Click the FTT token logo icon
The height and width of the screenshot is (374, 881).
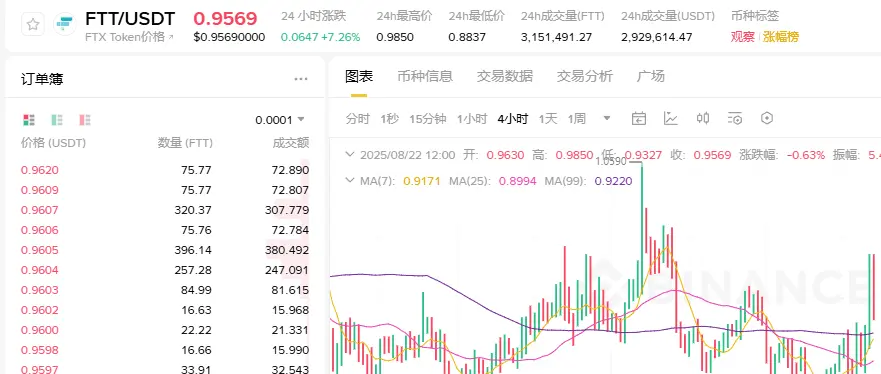[65, 25]
